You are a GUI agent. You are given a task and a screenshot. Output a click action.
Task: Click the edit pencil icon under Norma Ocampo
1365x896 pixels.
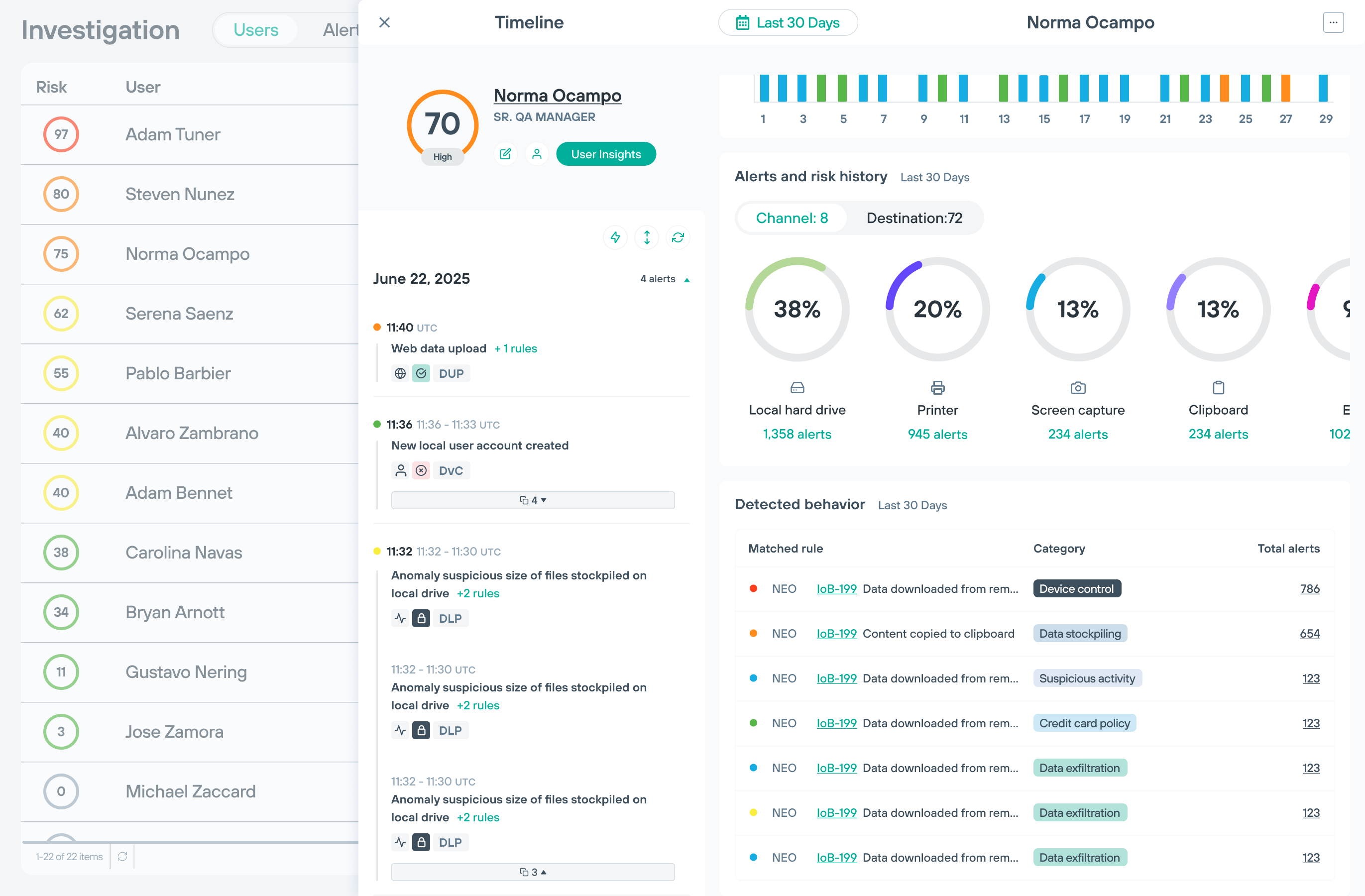point(505,154)
